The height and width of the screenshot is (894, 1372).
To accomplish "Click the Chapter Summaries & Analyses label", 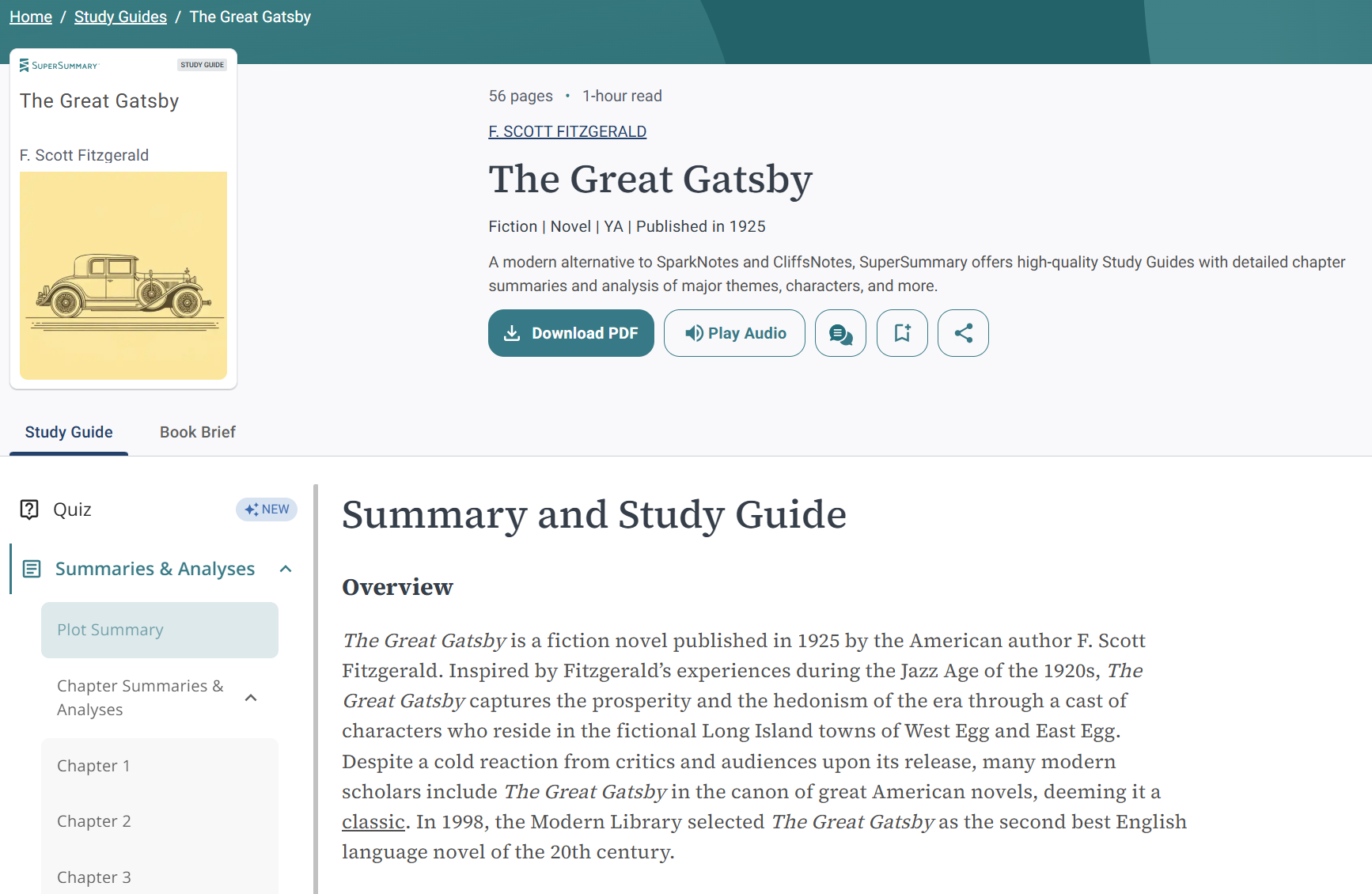I will [140, 698].
